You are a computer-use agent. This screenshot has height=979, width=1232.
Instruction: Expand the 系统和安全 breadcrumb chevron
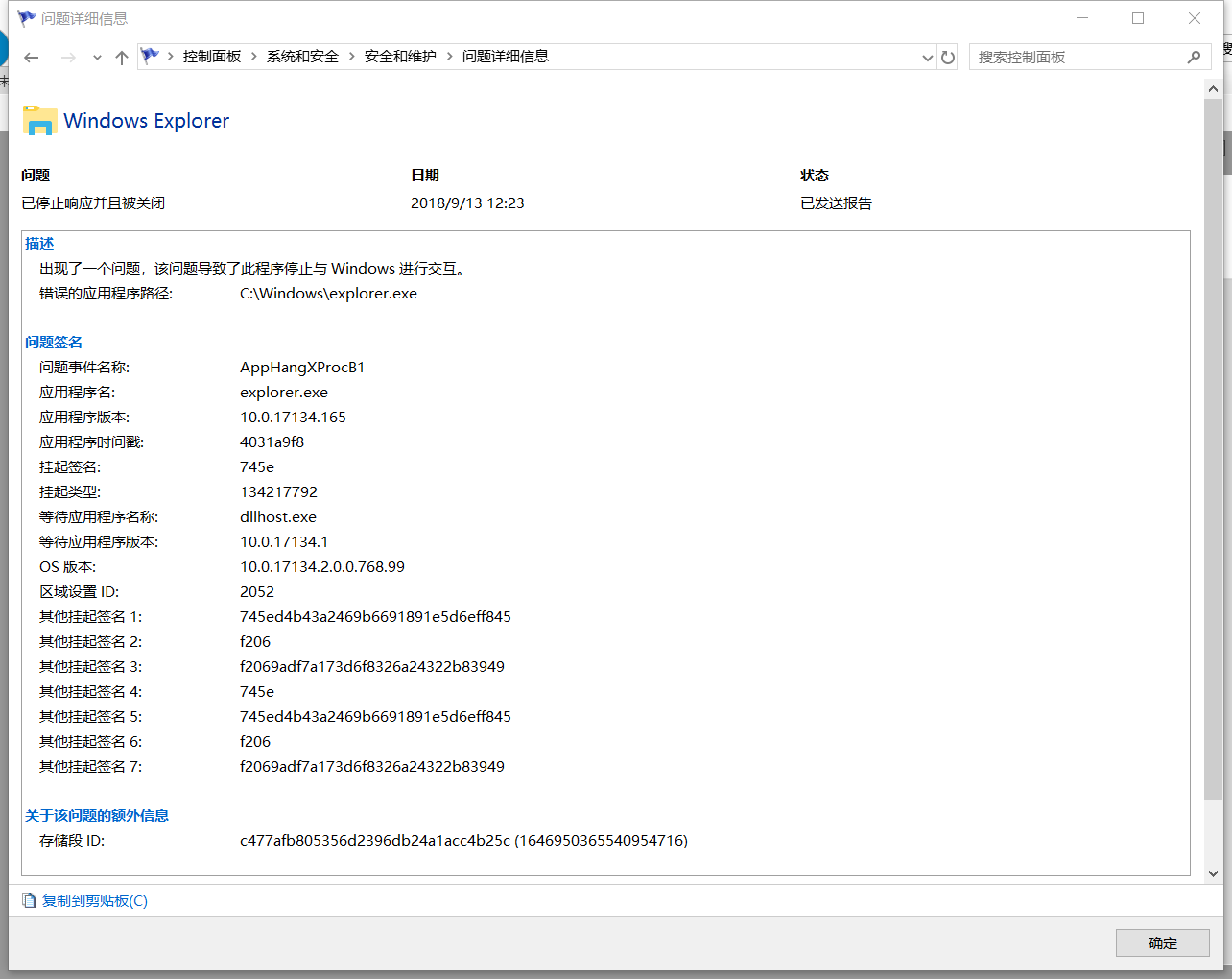tap(351, 56)
